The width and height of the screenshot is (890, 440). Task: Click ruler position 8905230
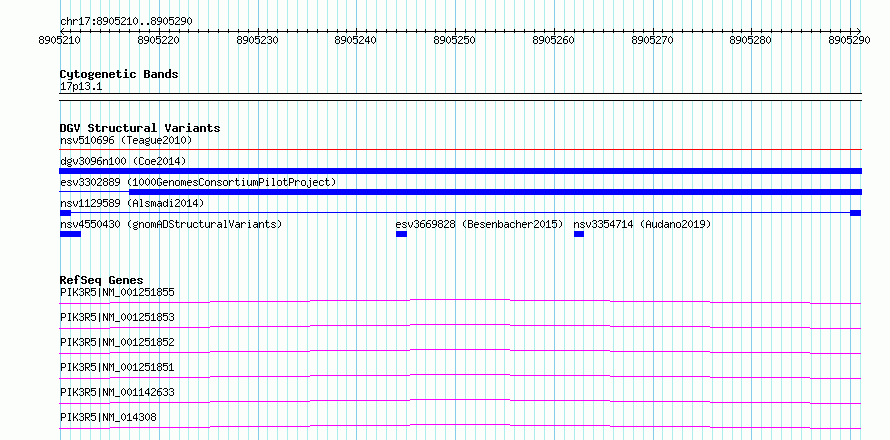point(258,40)
